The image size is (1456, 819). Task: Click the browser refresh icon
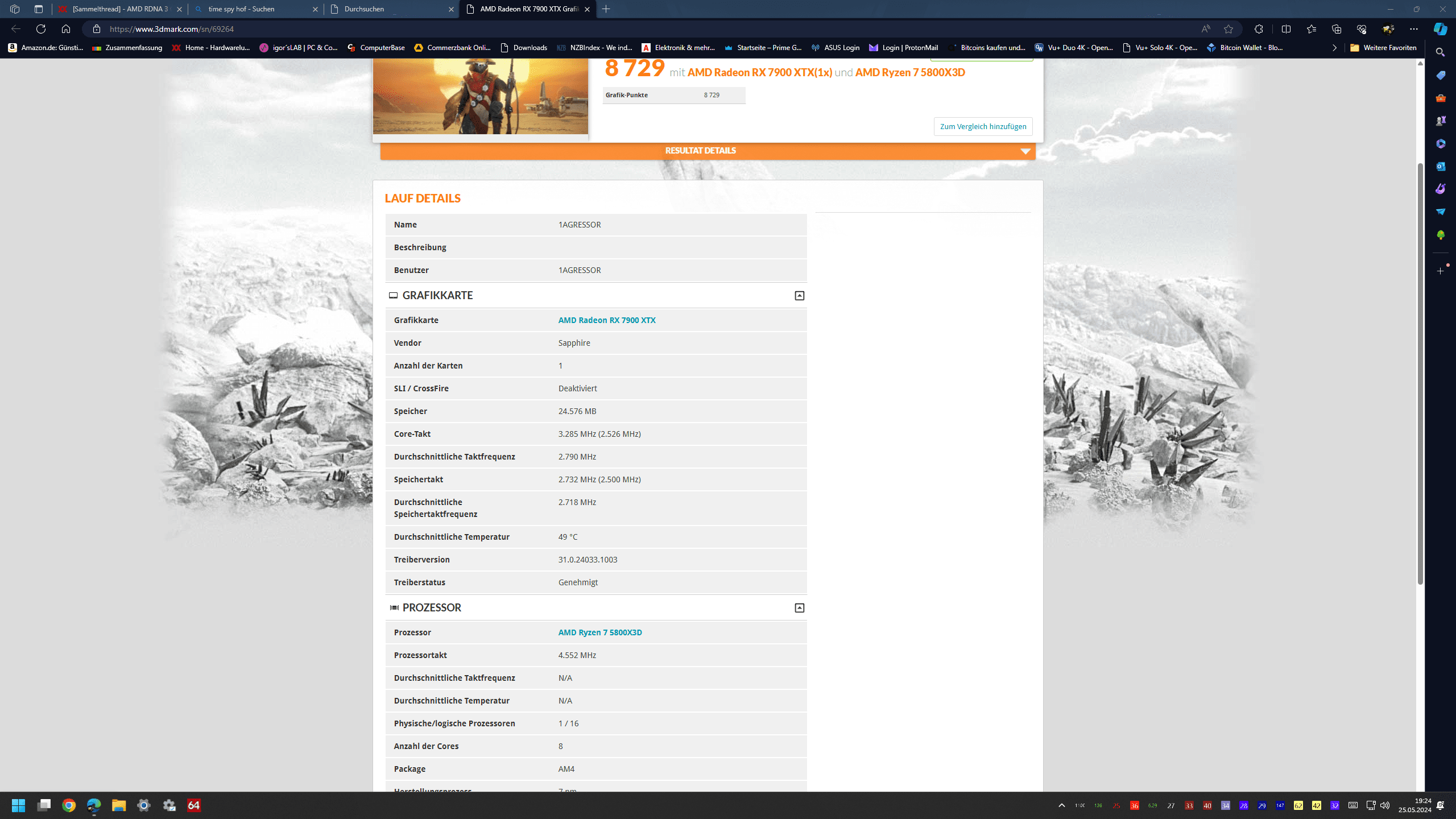click(41, 29)
